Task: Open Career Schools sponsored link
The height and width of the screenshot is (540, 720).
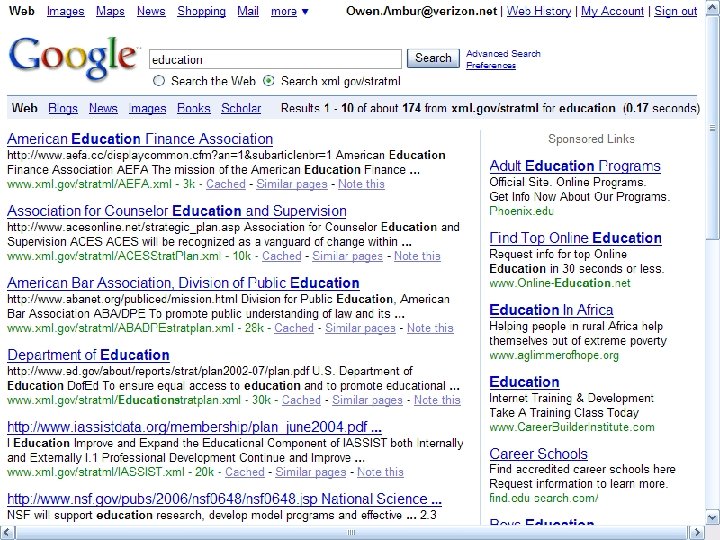Action: (x=539, y=454)
